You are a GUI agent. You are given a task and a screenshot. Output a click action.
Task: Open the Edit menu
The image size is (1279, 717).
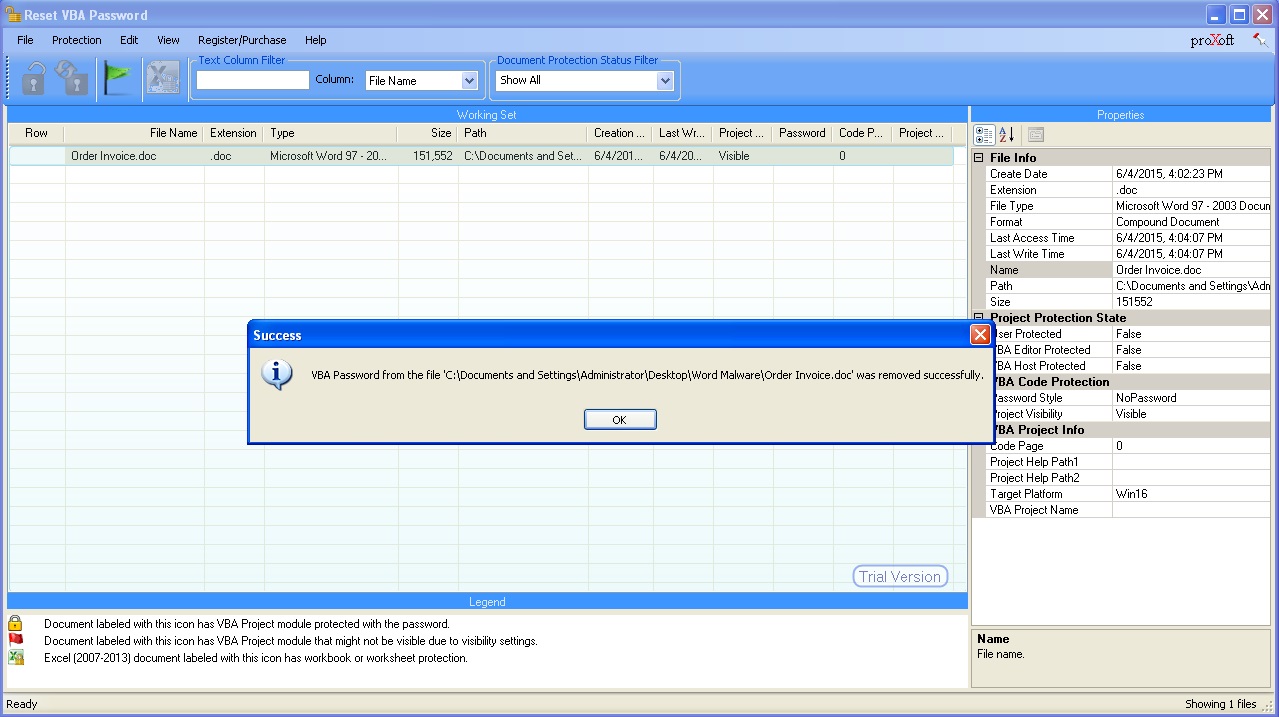[x=129, y=40]
